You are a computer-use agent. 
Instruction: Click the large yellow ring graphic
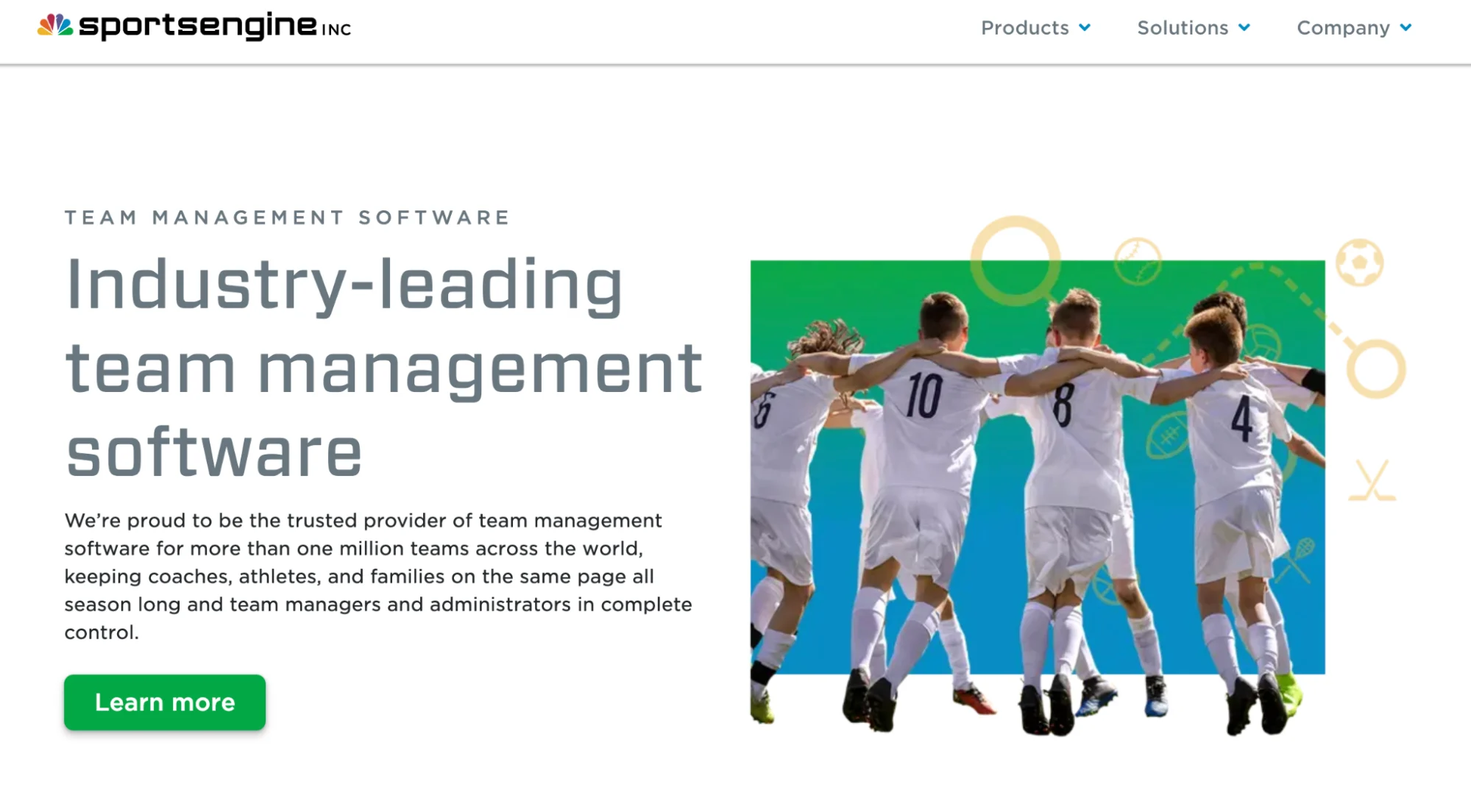(1015, 259)
